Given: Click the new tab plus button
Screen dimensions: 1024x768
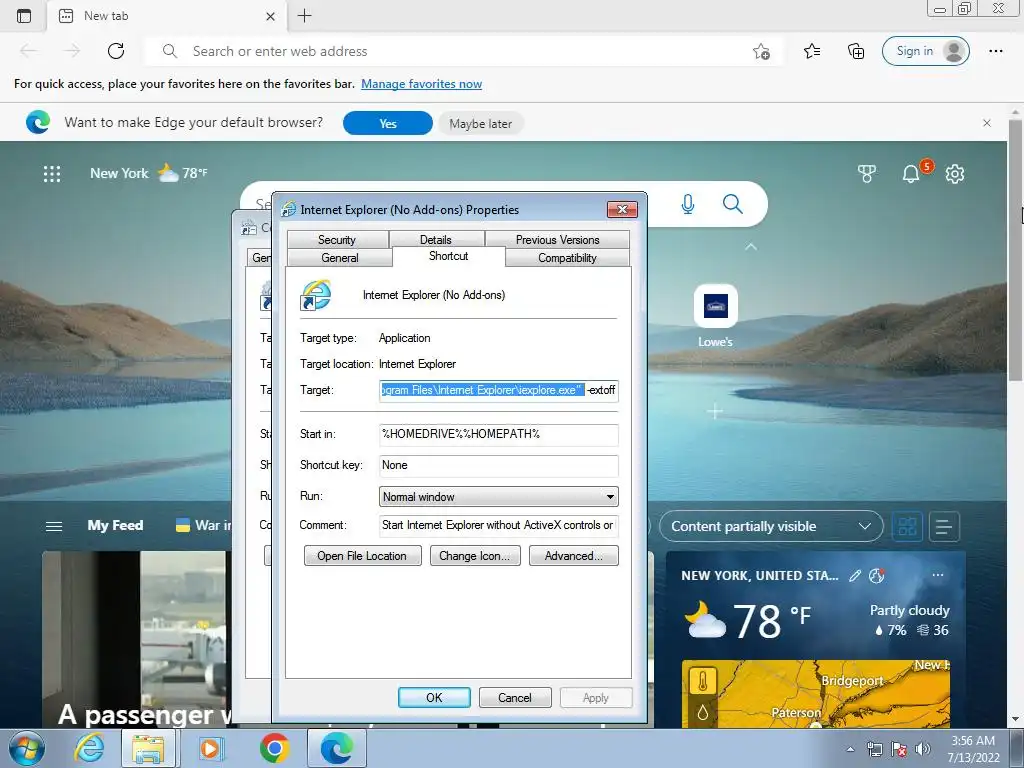Looking at the screenshot, I should (304, 16).
